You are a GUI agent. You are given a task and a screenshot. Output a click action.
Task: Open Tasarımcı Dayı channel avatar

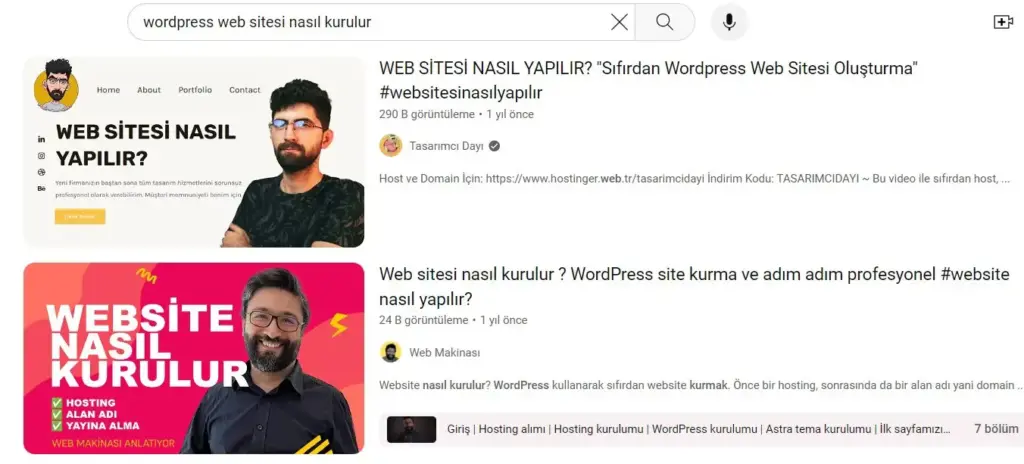click(x=391, y=146)
